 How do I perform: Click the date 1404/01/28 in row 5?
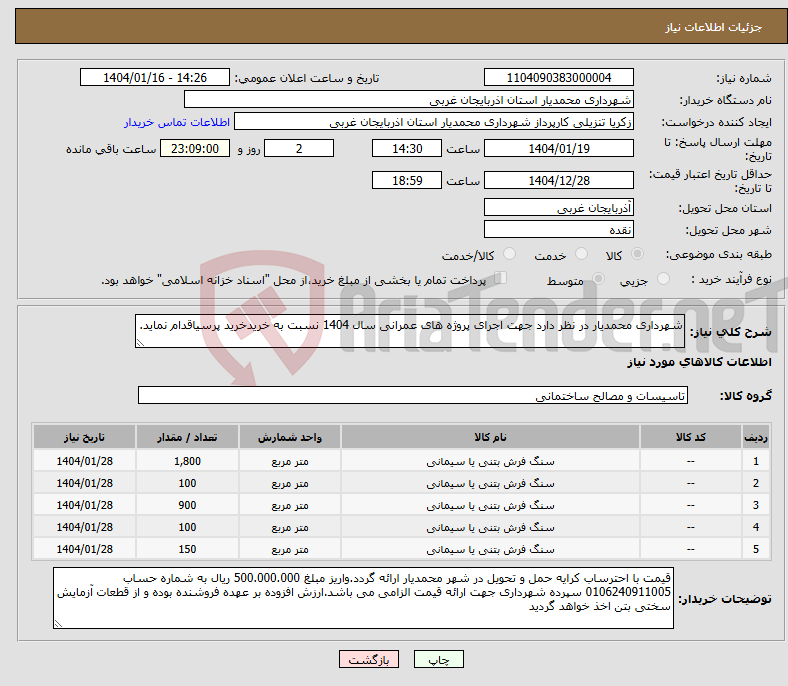pos(84,549)
